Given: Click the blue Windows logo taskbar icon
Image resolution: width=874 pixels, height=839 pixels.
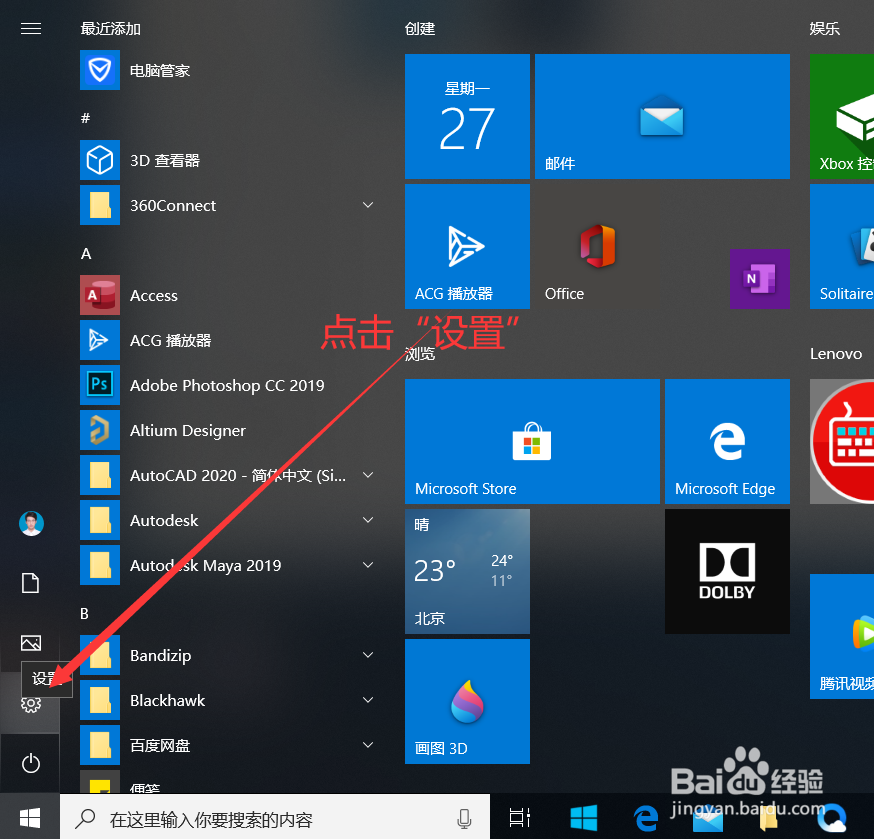Looking at the screenshot, I should pyautogui.click(x=584, y=818).
